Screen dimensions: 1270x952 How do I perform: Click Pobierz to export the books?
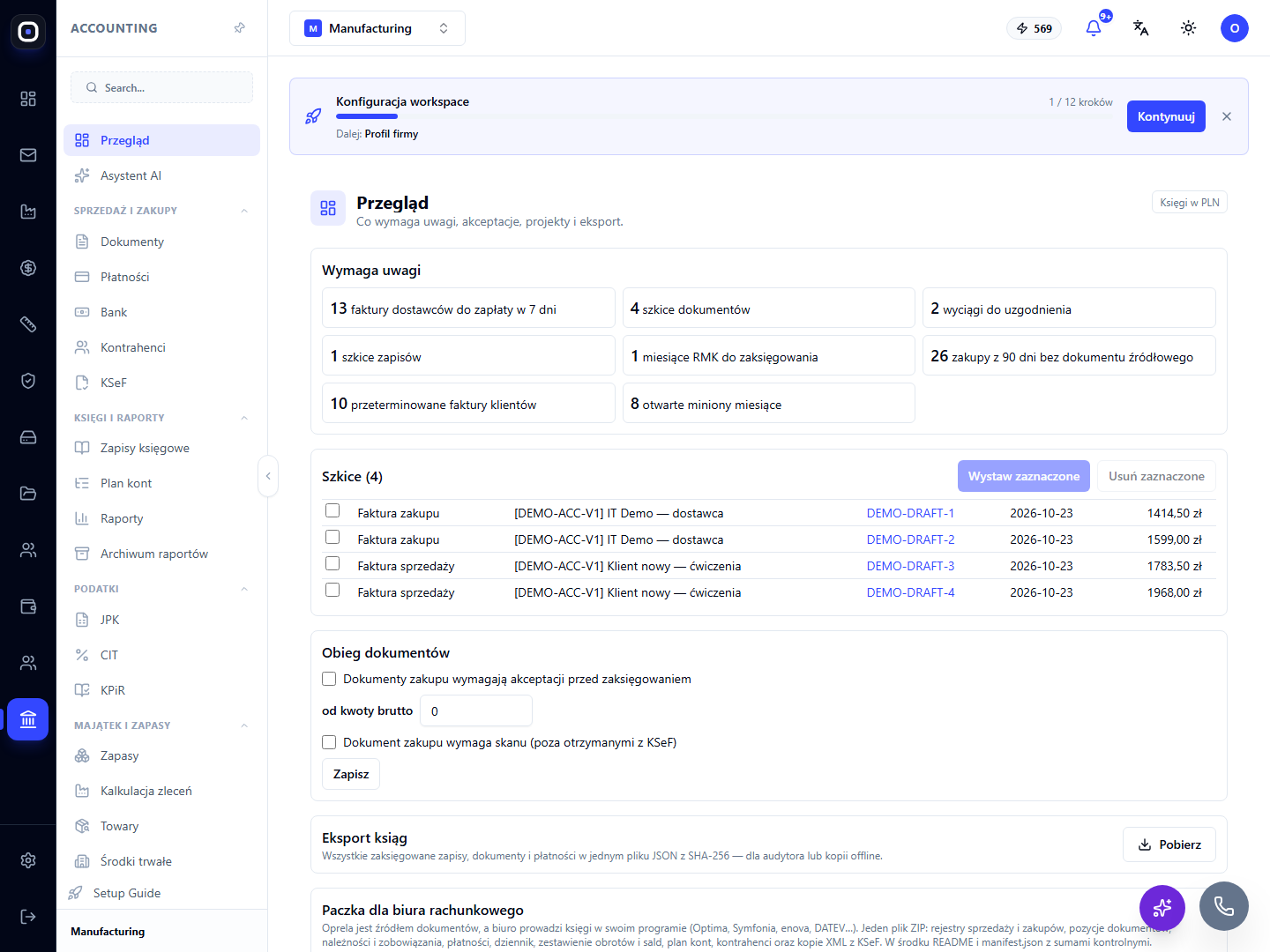(1169, 844)
